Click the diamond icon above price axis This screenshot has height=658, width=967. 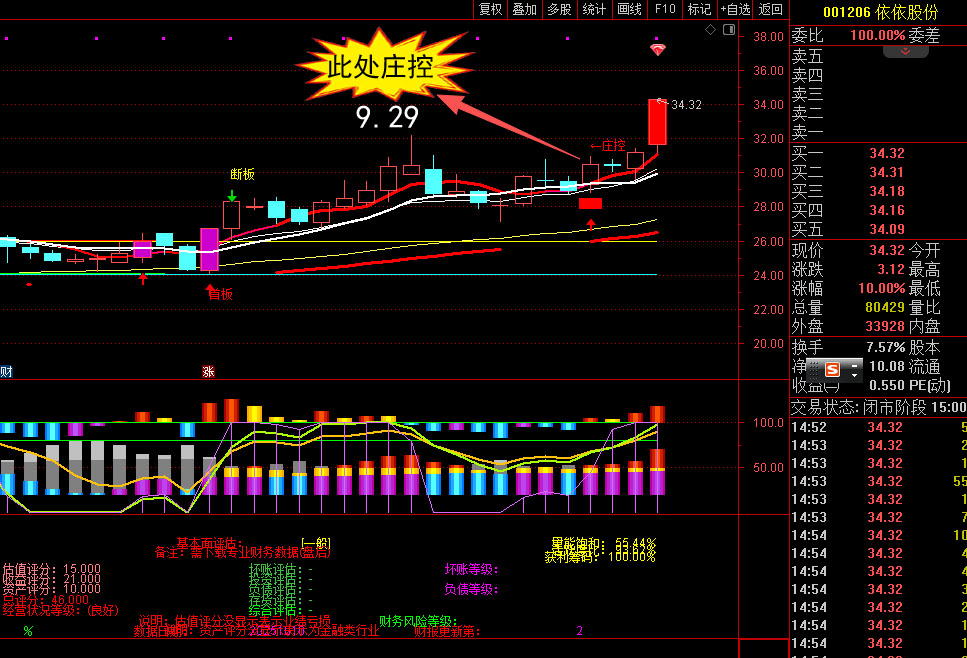(710, 30)
